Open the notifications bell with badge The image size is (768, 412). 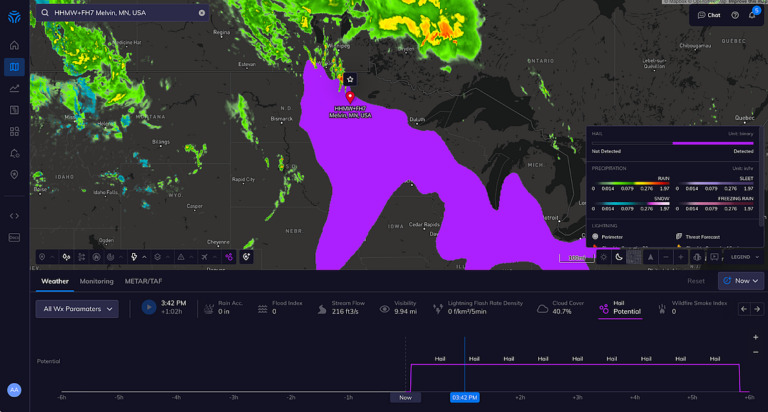(752, 15)
